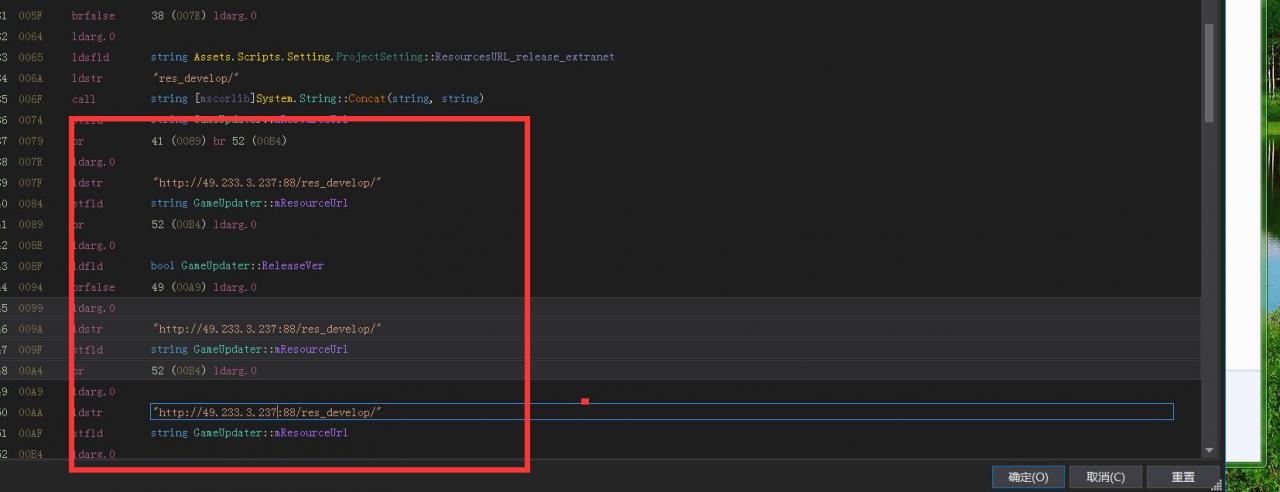Click operand "38 (007E) ldarg.0" in row 005F
The image size is (1280, 492).
pyautogui.click(x=203, y=16)
